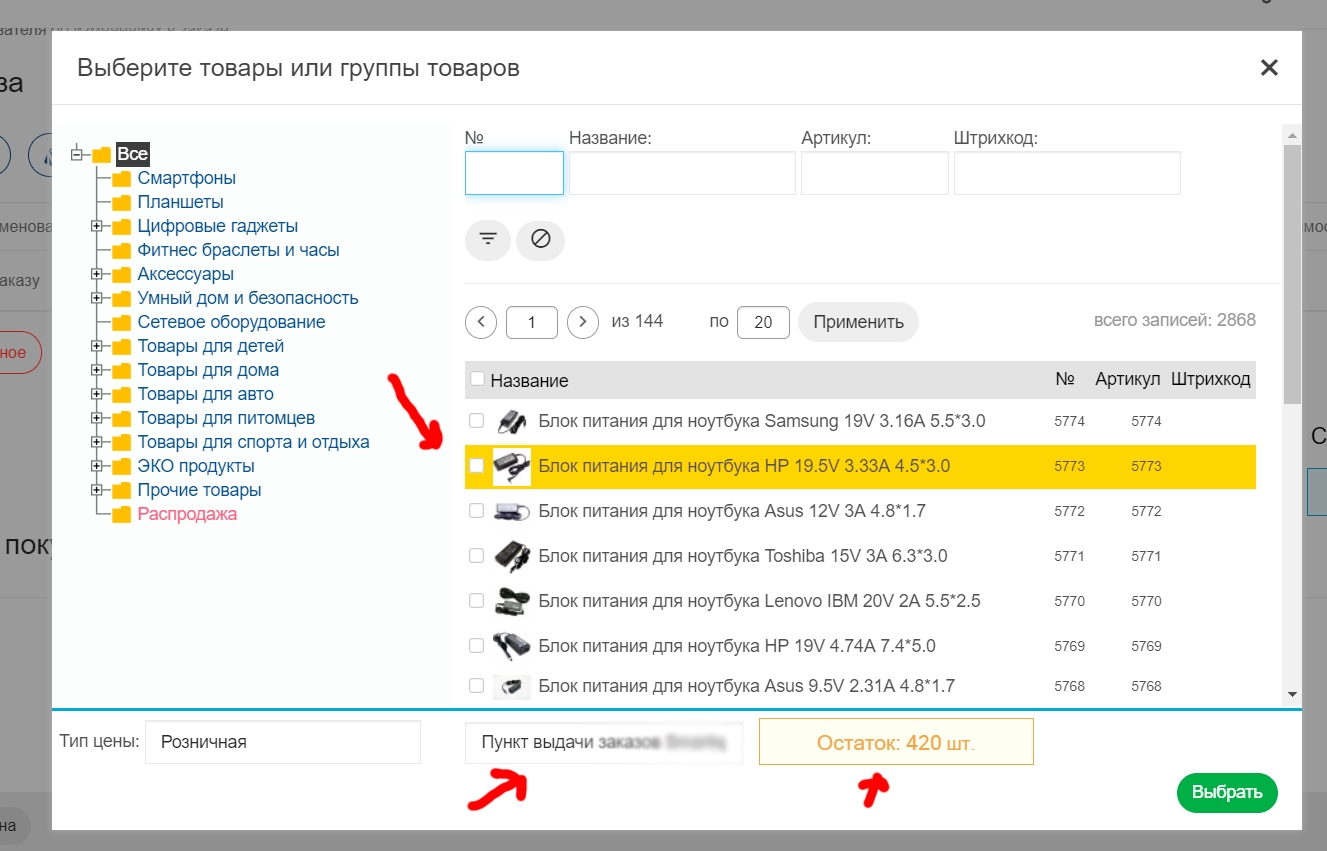Click the list scrollbar down arrow
Screen dimensions: 1327x851
1292,694
